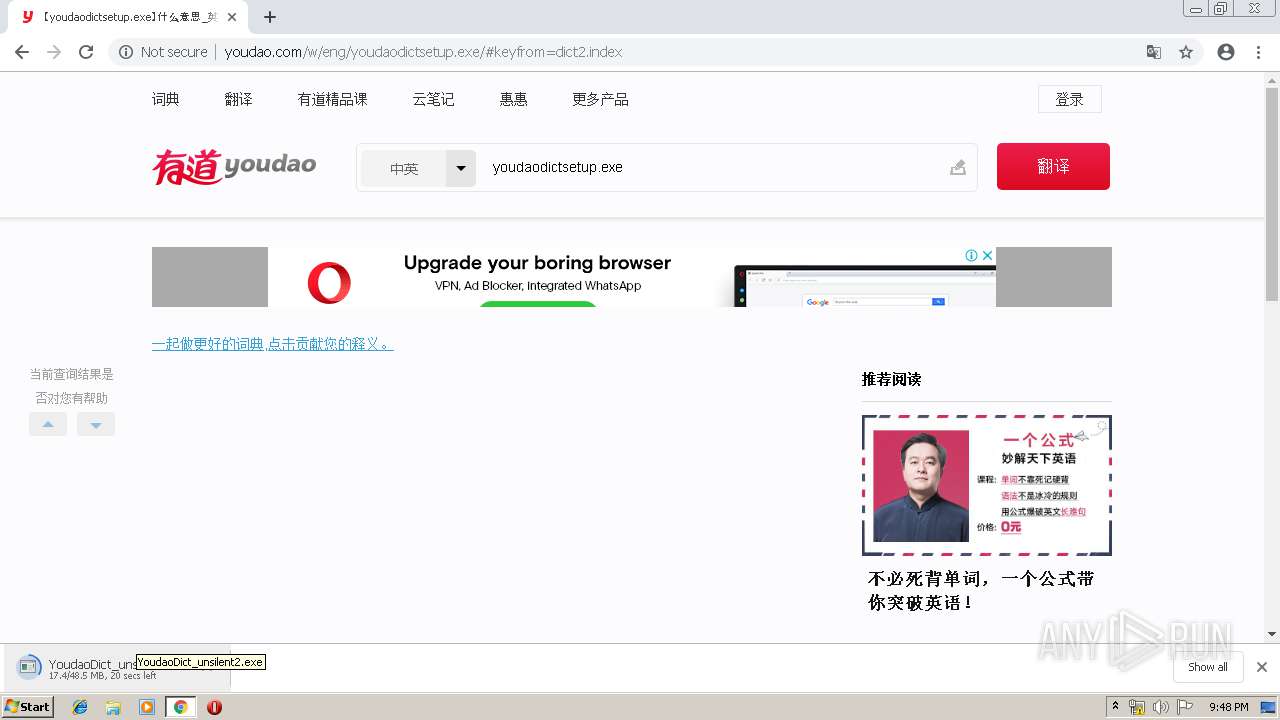This screenshot has width=1280, height=720.
Task: Open the 'Upgrade your boring browser' ad
Action: tap(537, 263)
